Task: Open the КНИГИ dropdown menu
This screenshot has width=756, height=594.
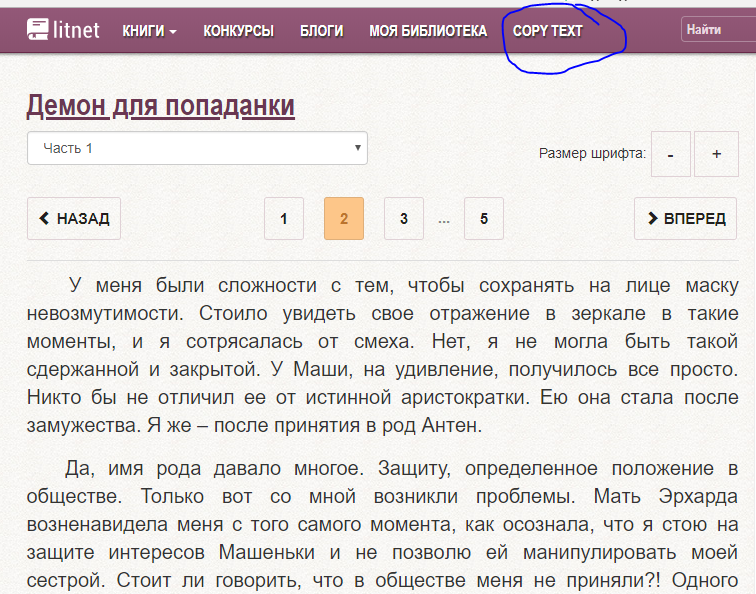Action: [149, 31]
